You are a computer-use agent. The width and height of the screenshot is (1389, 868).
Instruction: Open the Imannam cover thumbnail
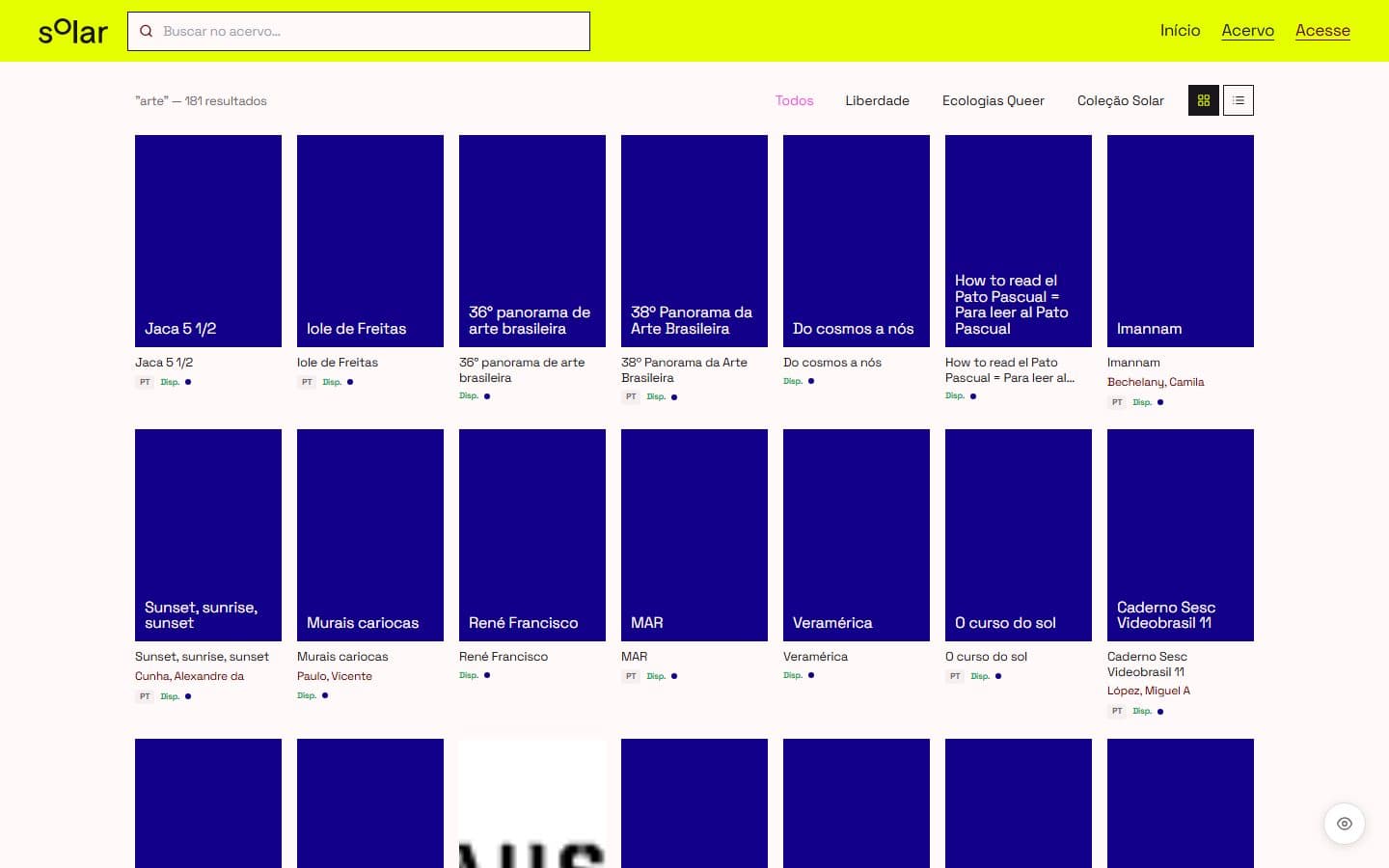point(1181,241)
